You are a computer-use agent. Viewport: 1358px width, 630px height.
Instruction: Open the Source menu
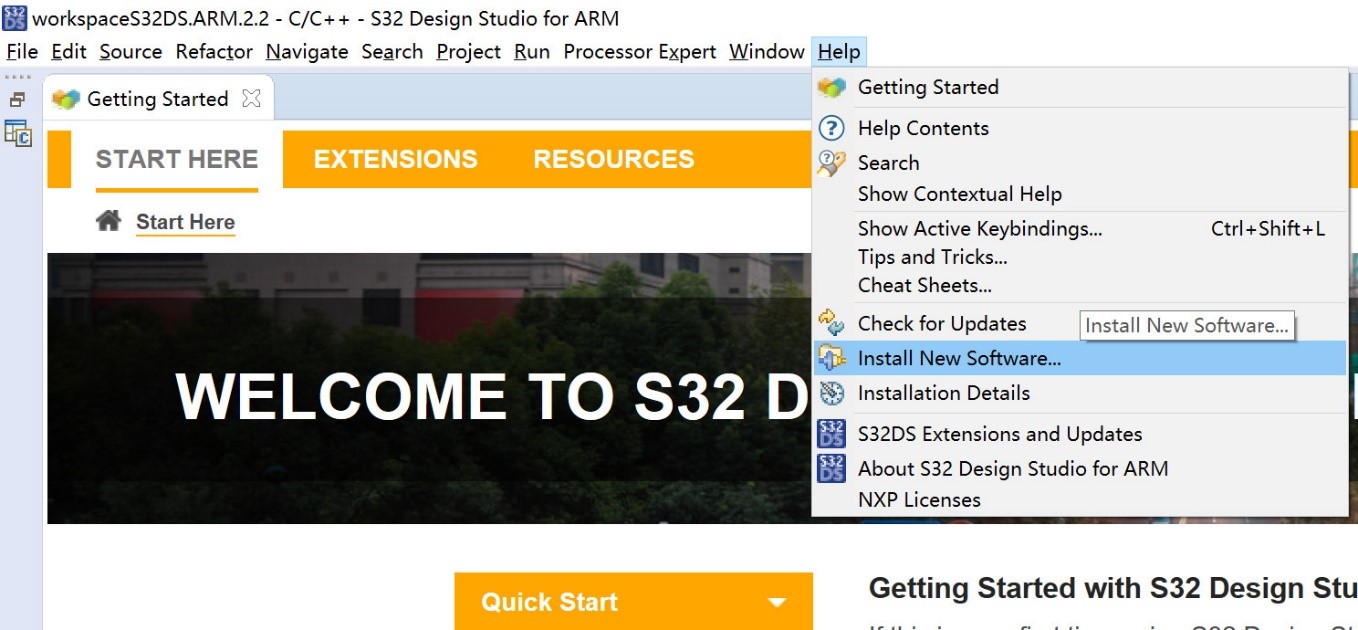pyautogui.click(x=131, y=51)
